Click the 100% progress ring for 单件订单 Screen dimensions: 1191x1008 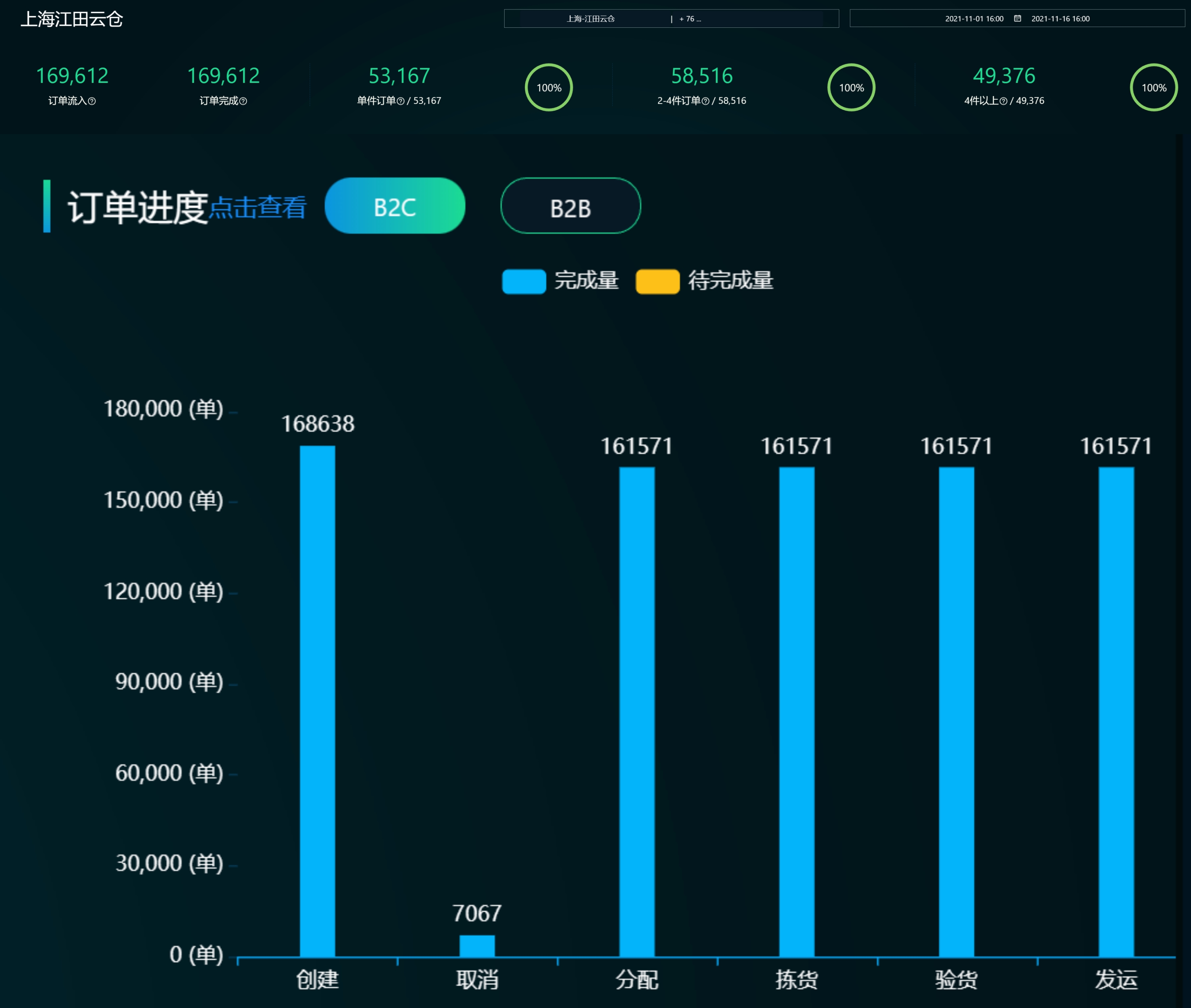(549, 87)
